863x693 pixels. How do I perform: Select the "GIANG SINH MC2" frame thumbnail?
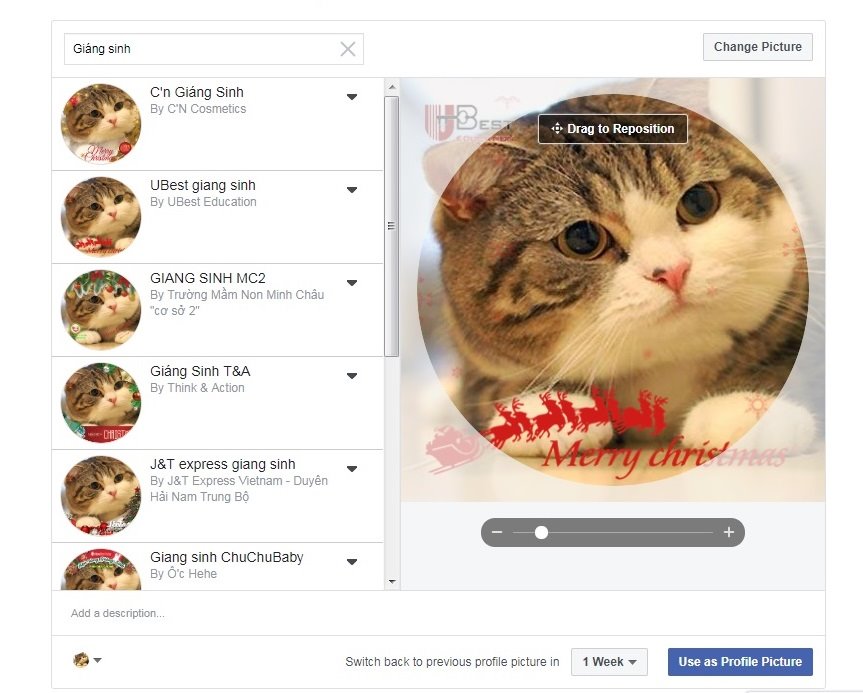[x=100, y=309]
